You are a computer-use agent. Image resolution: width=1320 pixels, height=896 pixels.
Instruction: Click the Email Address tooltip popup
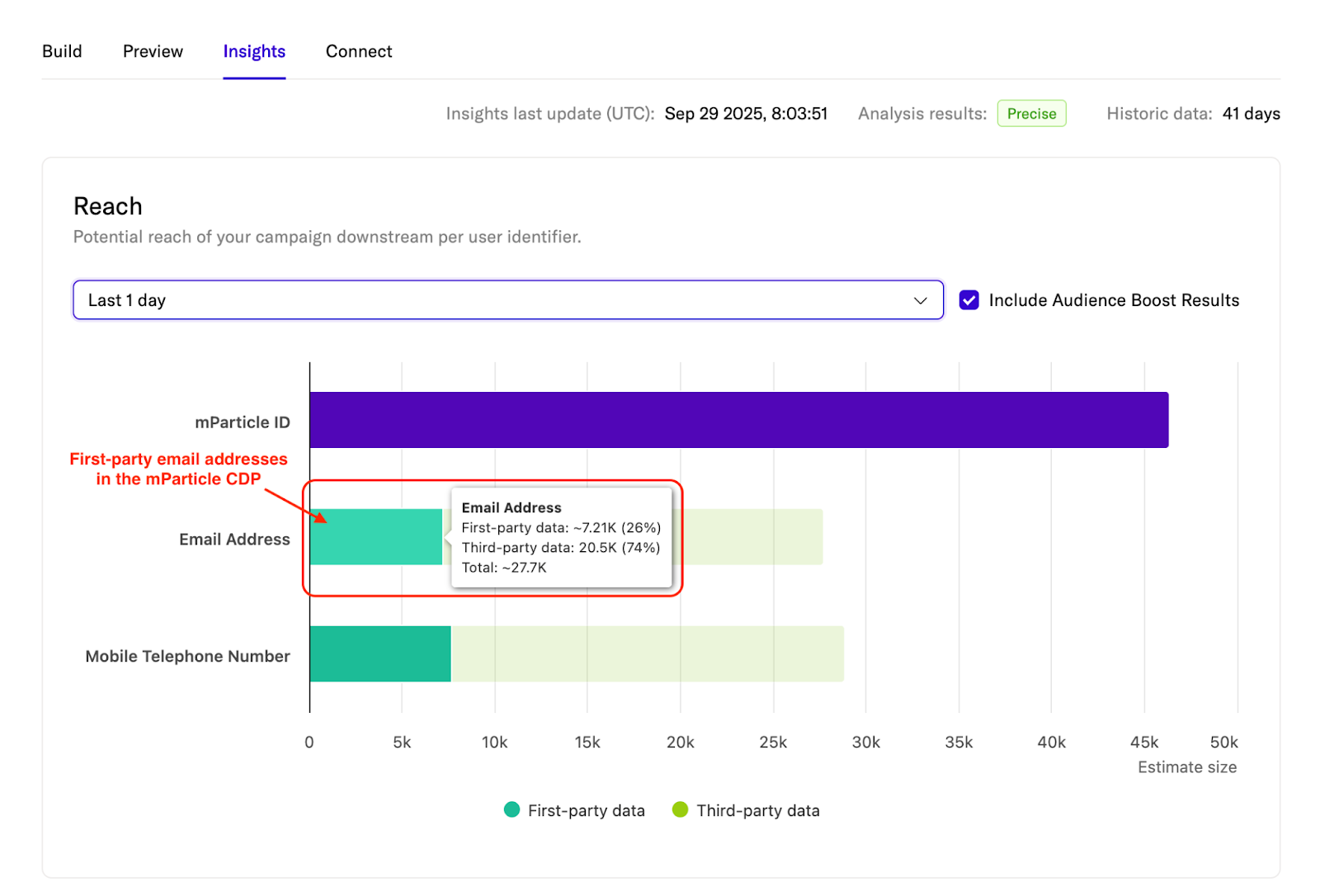561,538
